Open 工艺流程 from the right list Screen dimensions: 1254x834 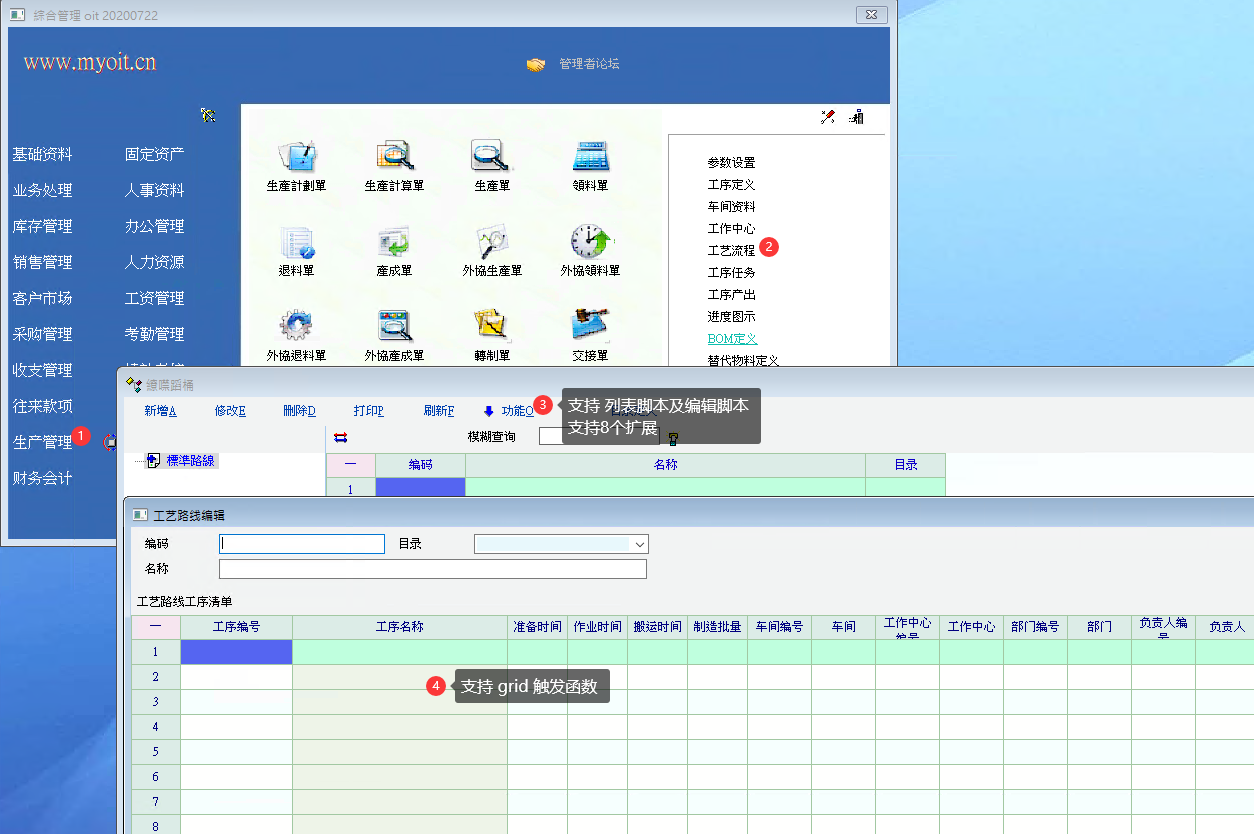click(731, 251)
